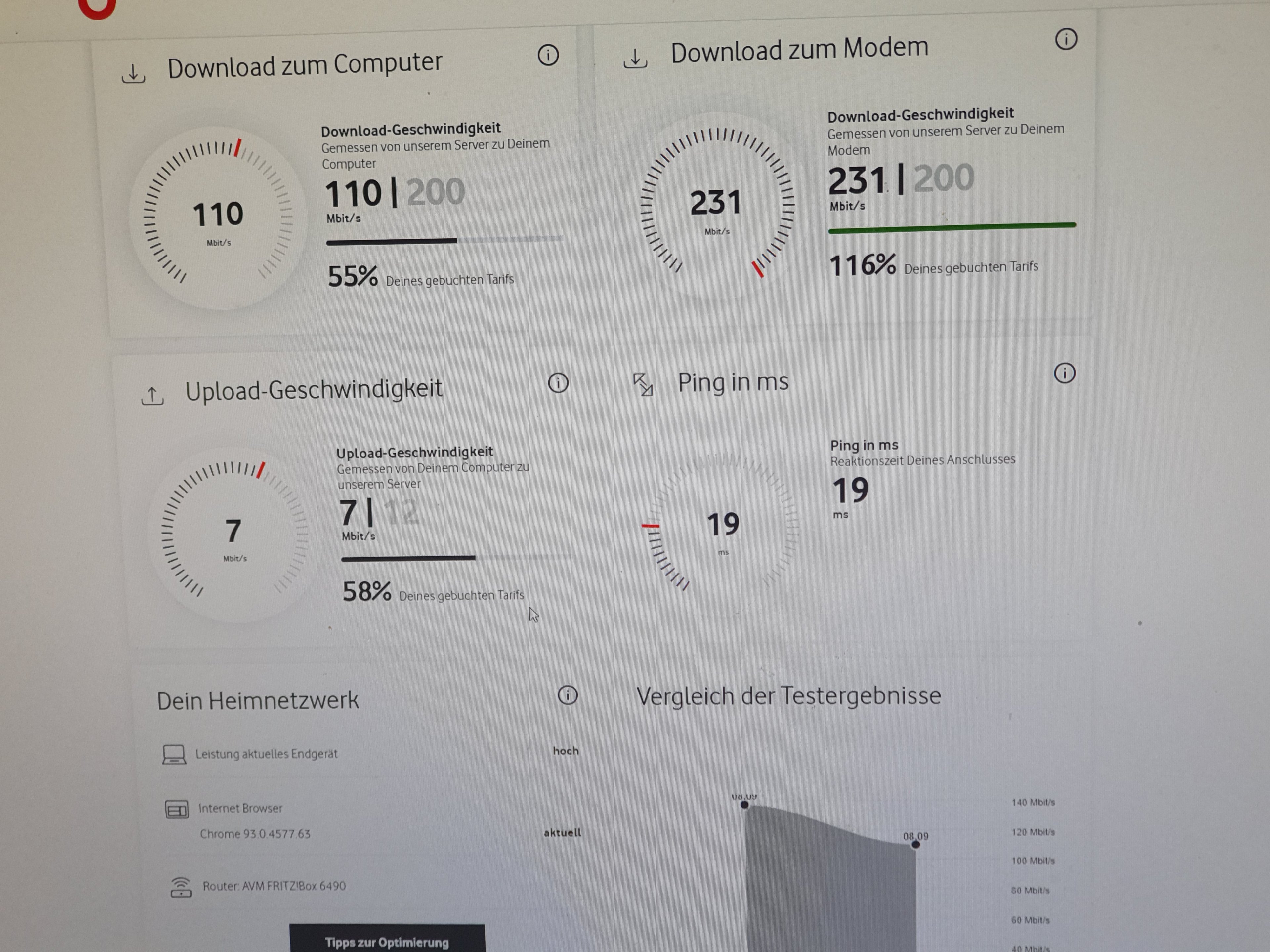Open info icon for Ping in ms

pos(1065,373)
